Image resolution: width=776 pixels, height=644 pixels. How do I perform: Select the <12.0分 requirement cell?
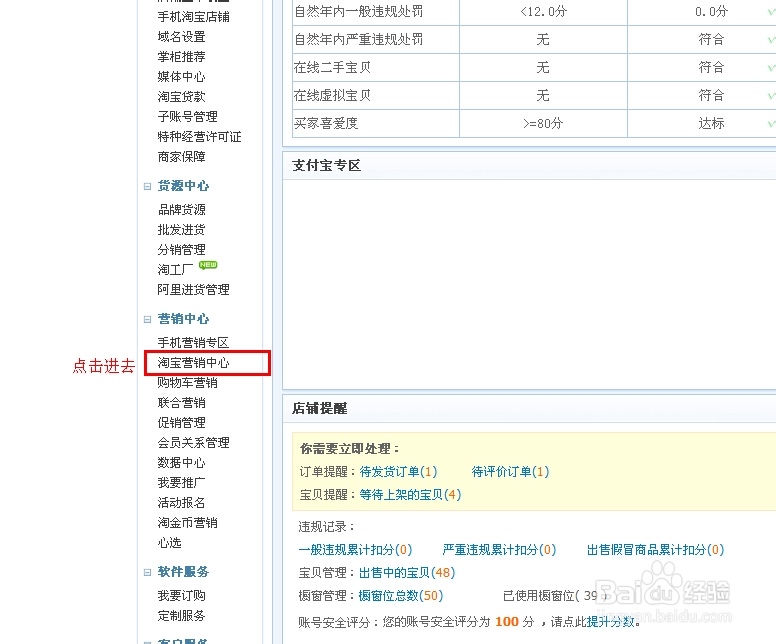pos(543,11)
